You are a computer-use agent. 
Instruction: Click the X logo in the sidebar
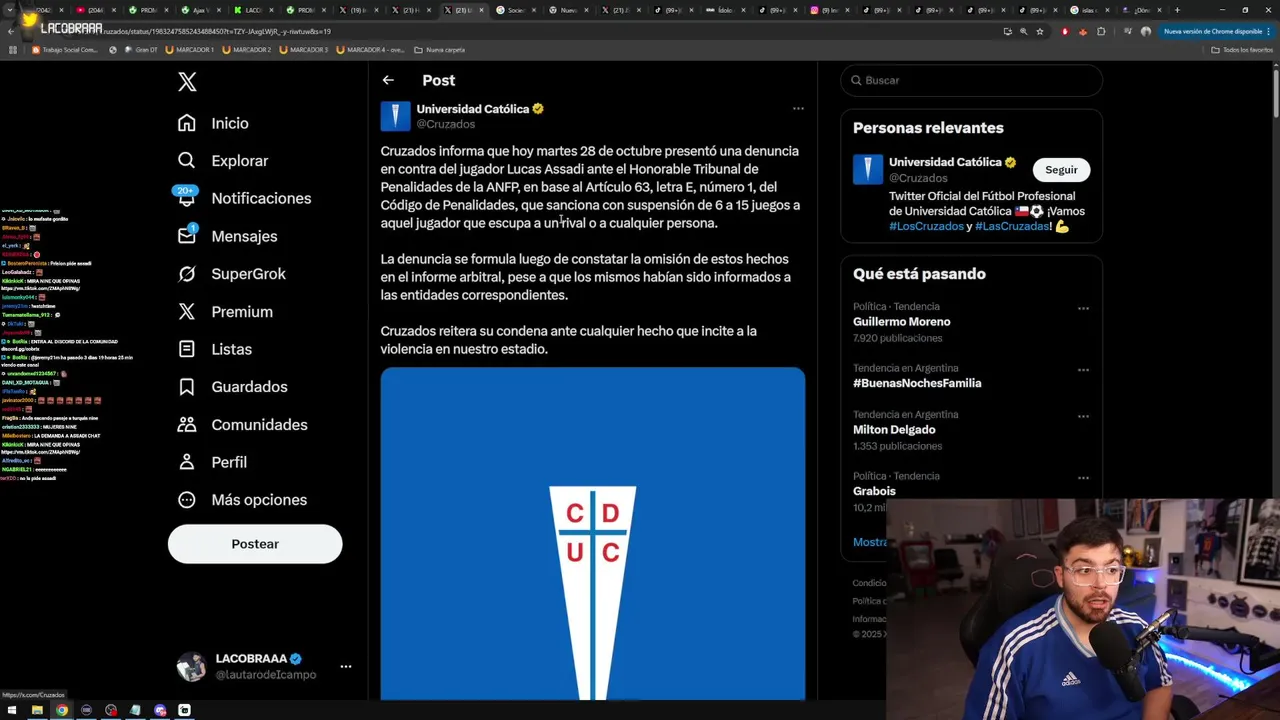187,82
